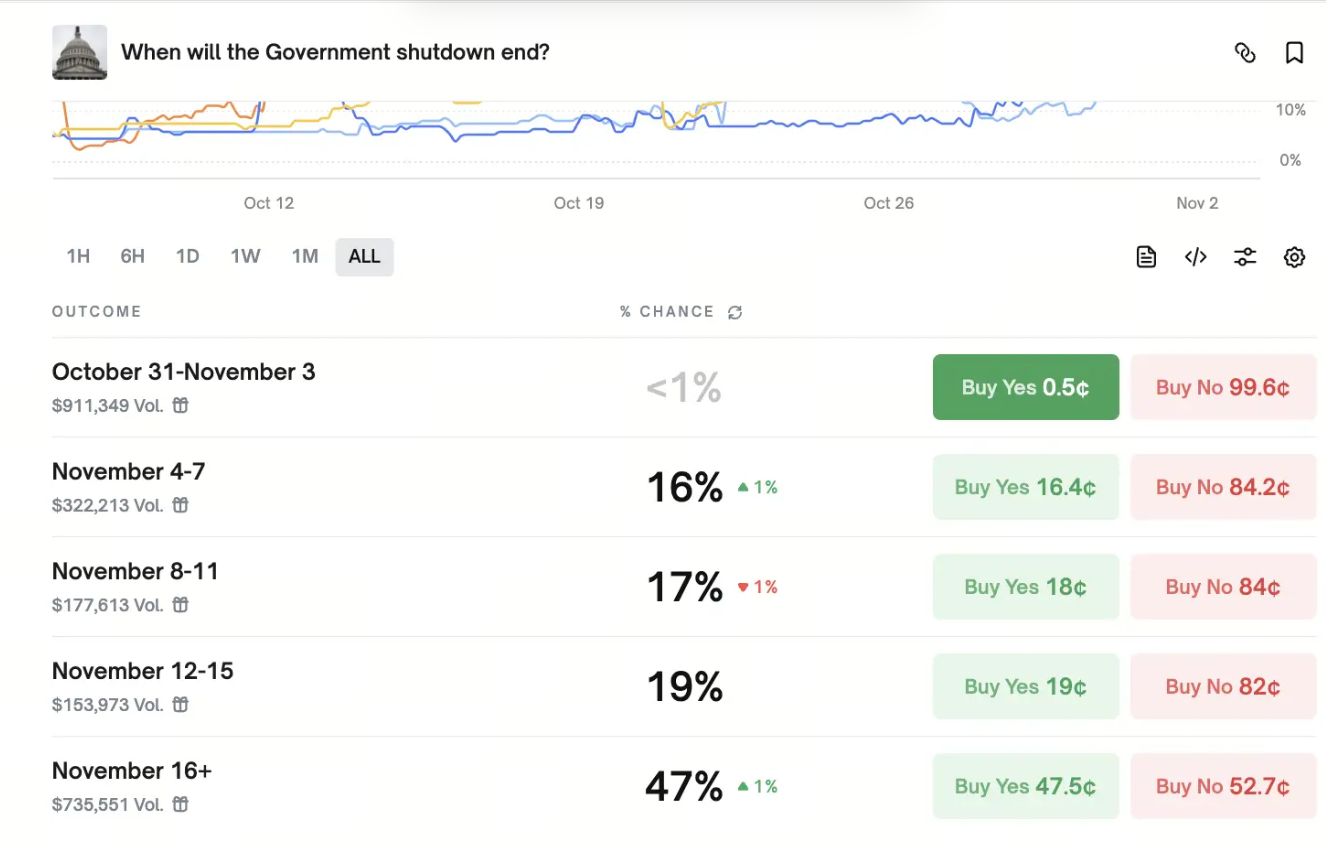Image resolution: width=1326 pixels, height=846 pixels.
Task: Buy No at 82¢ for November 12-15
Action: (1222, 687)
